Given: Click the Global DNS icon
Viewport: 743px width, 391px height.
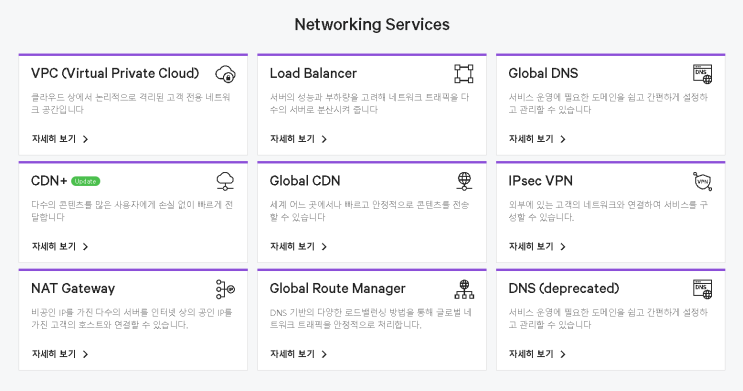Looking at the screenshot, I should [703, 74].
